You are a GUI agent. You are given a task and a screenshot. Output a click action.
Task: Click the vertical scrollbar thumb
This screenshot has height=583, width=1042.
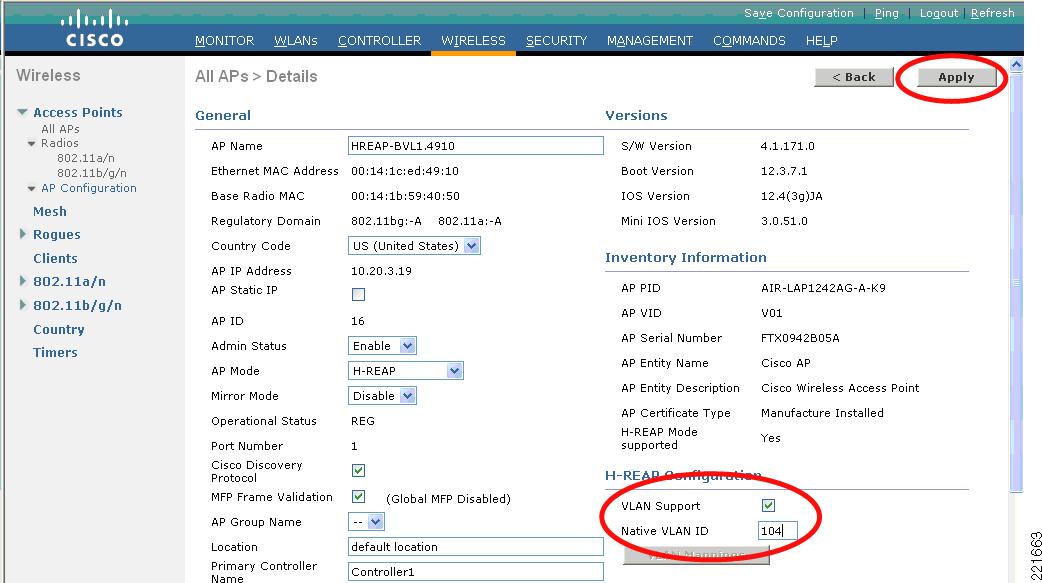[x=1016, y=281]
